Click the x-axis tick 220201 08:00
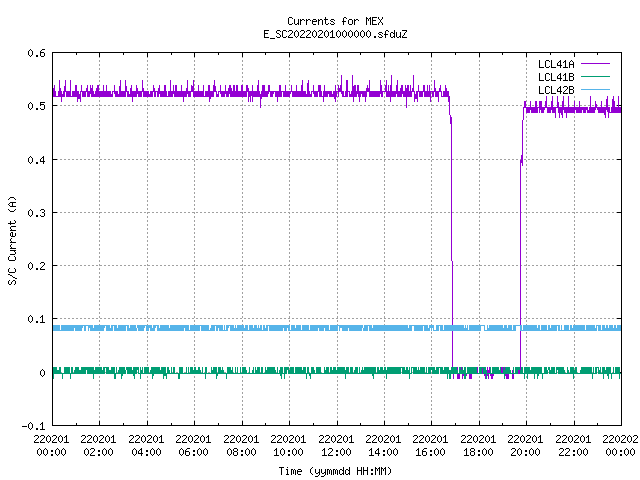 point(241,446)
